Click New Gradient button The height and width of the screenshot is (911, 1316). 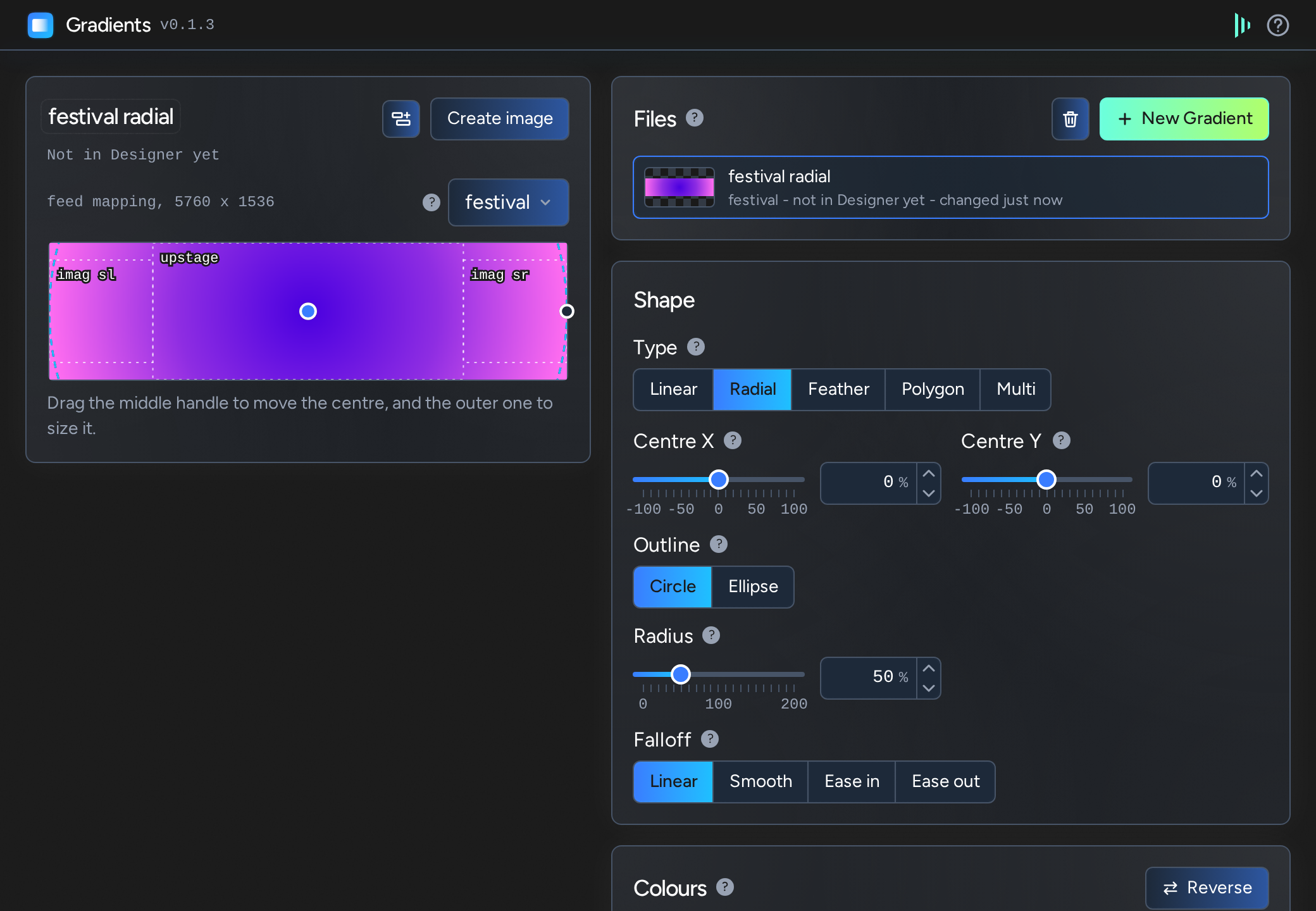point(1184,119)
